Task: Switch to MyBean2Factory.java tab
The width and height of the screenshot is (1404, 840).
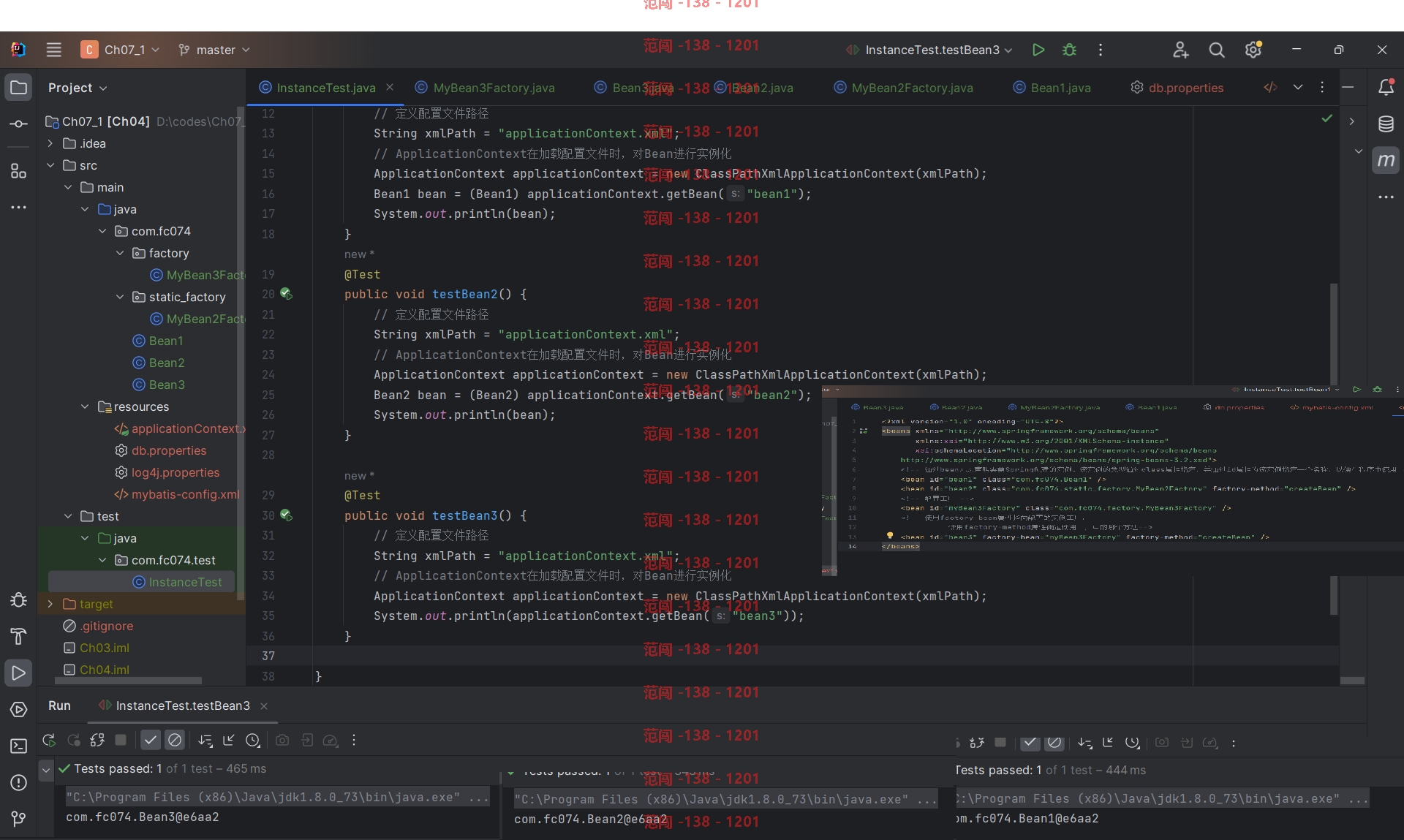Action: pyautogui.click(x=903, y=88)
